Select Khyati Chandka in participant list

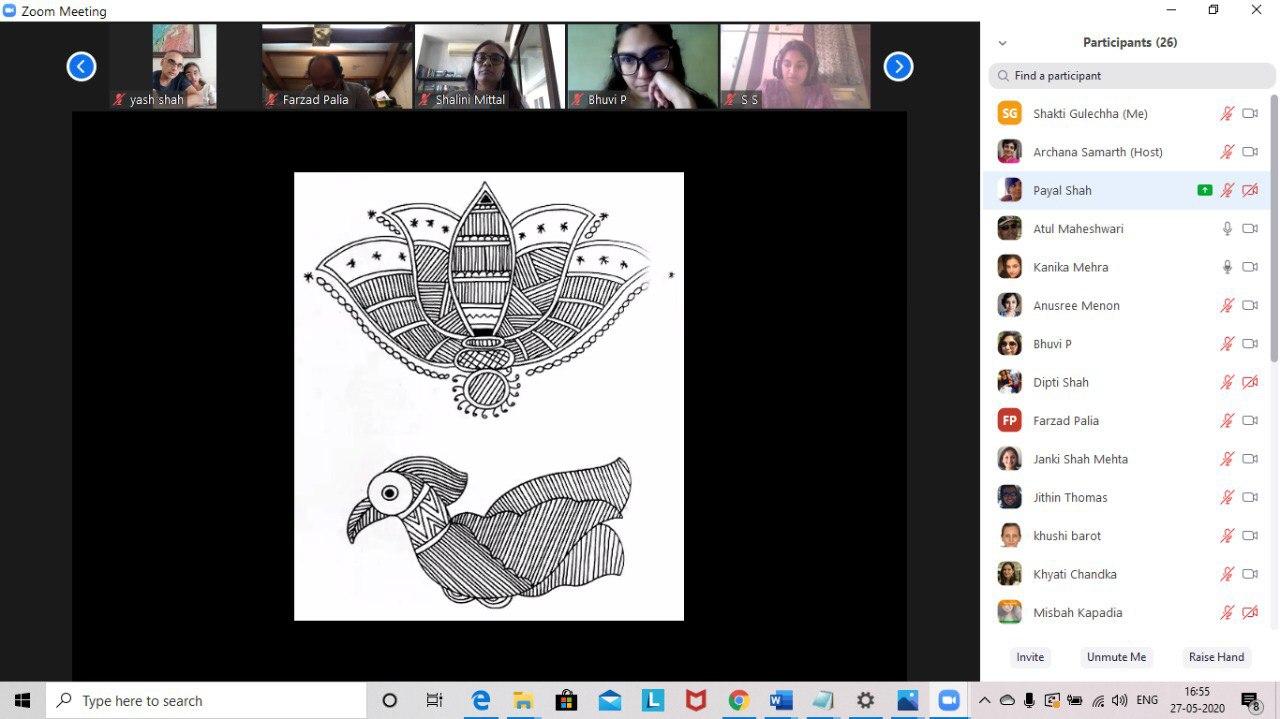[x=1074, y=575]
